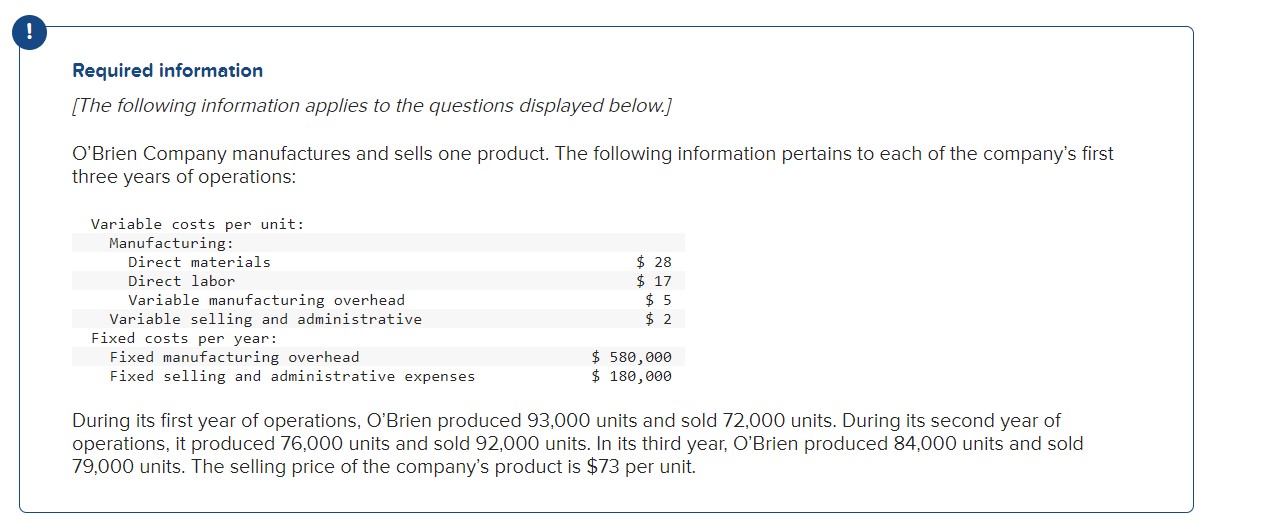The height and width of the screenshot is (532, 1277).
Task: Click the blue exclamation mark icon
Action: click(x=32, y=33)
